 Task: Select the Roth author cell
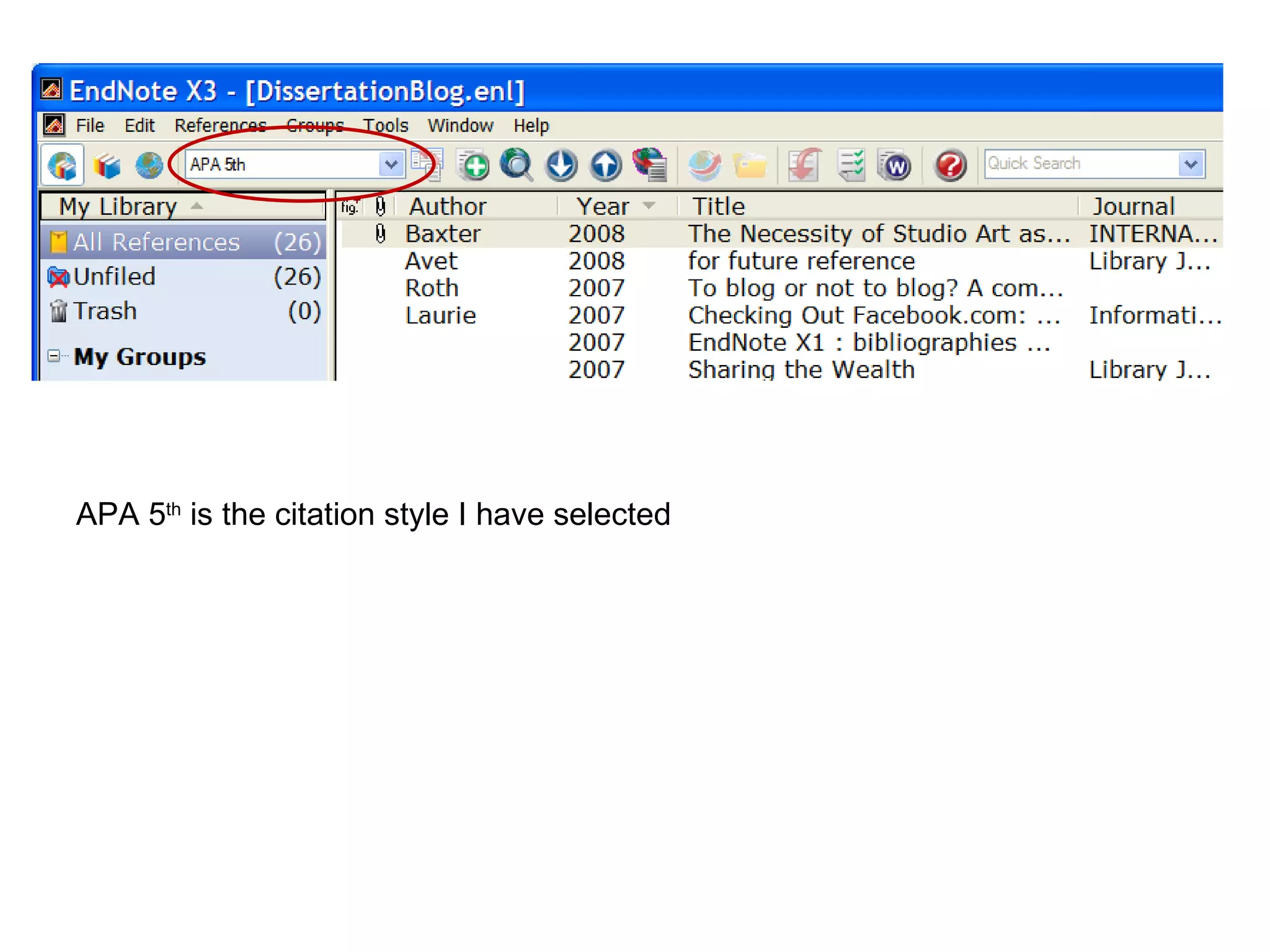click(x=432, y=288)
